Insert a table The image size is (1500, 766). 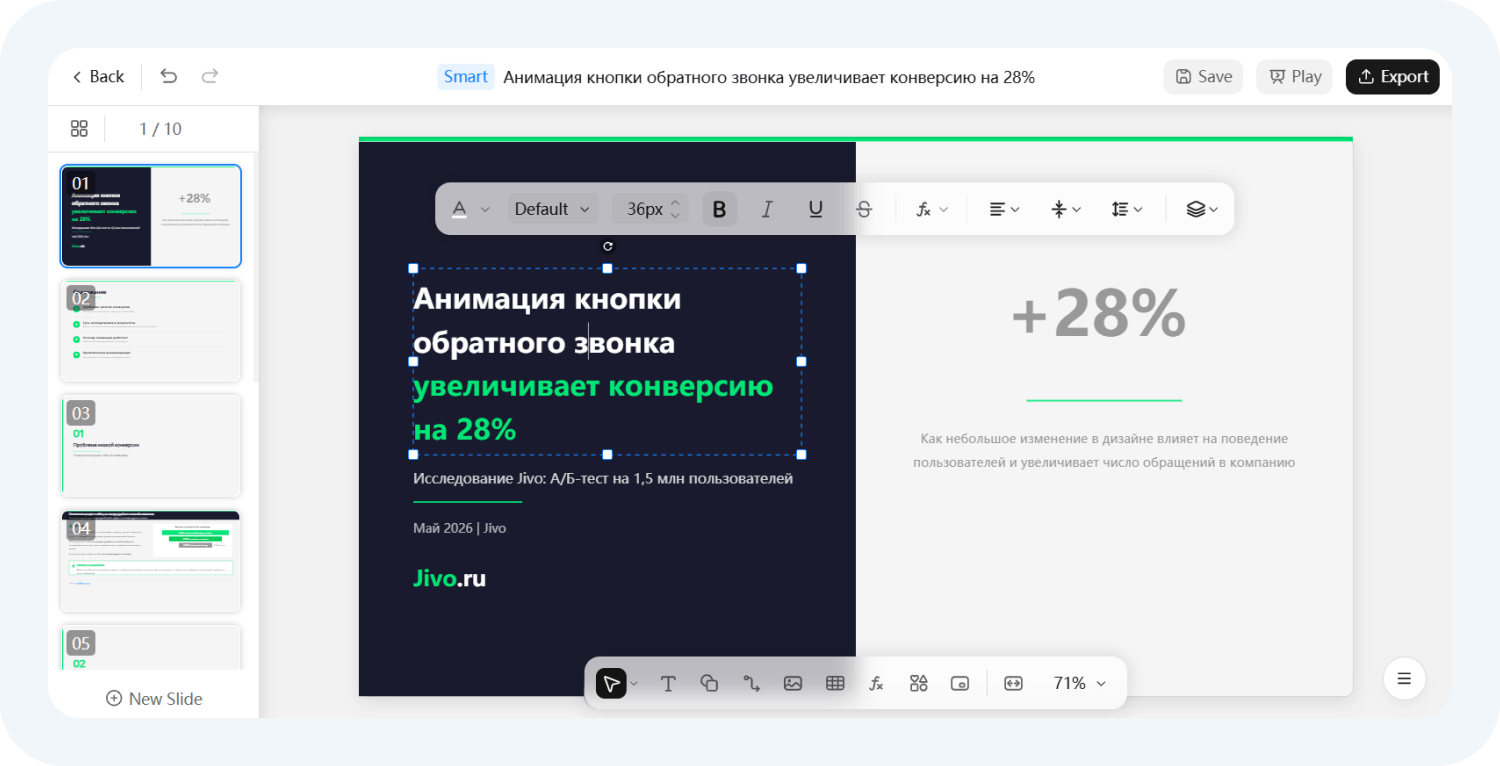click(835, 683)
